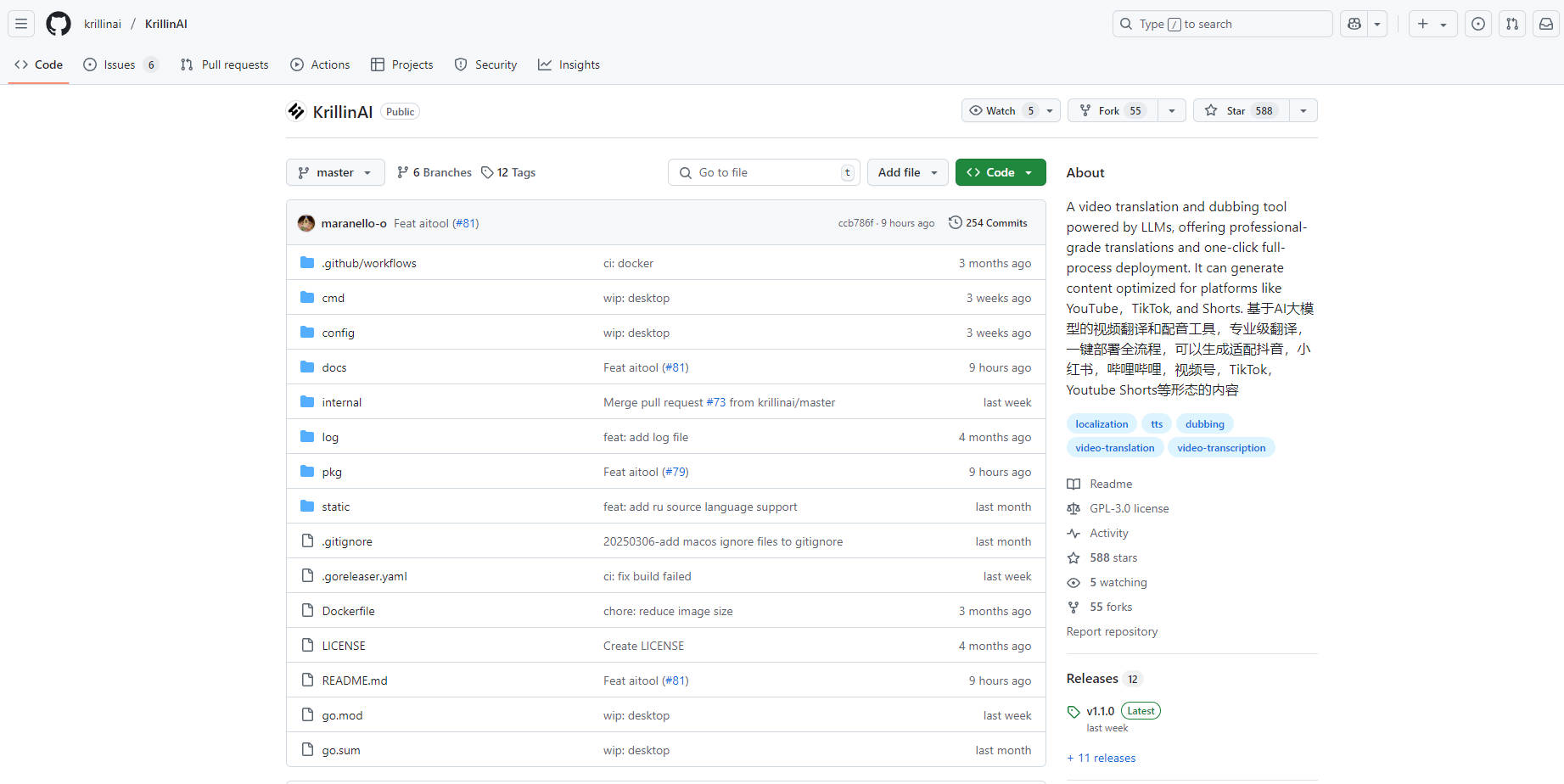The height and width of the screenshot is (784, 1564).
Task: Click the video-translation topic tag
Action: tap(1114, 448)
